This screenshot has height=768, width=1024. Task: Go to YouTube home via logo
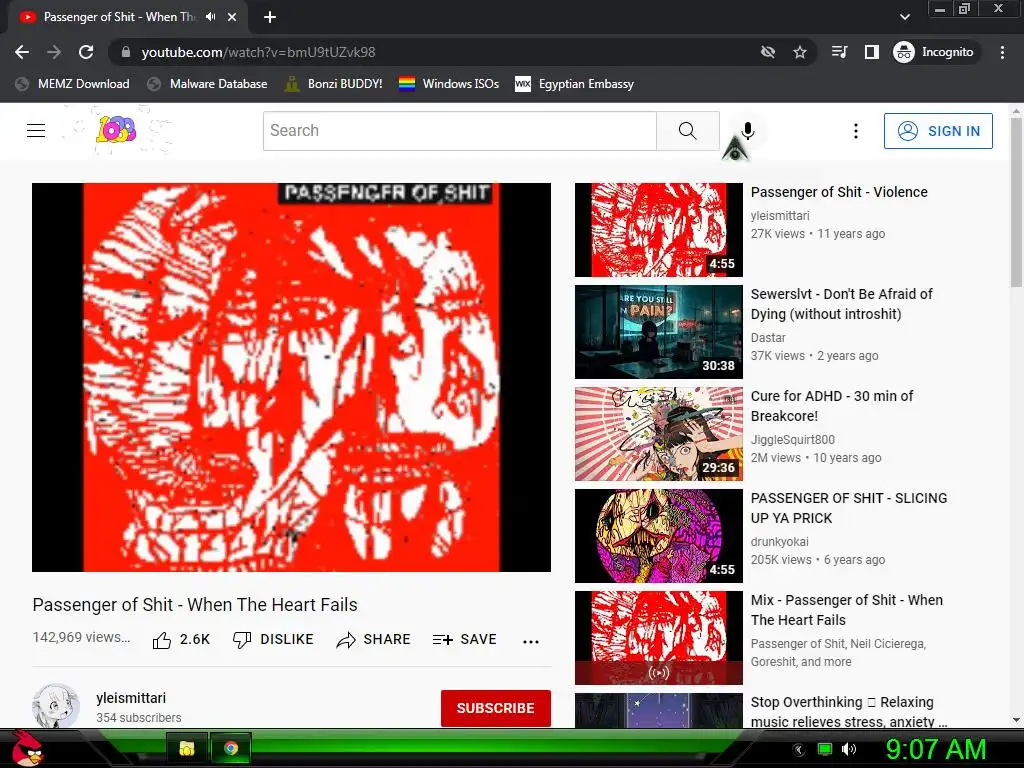coord(116,129)
